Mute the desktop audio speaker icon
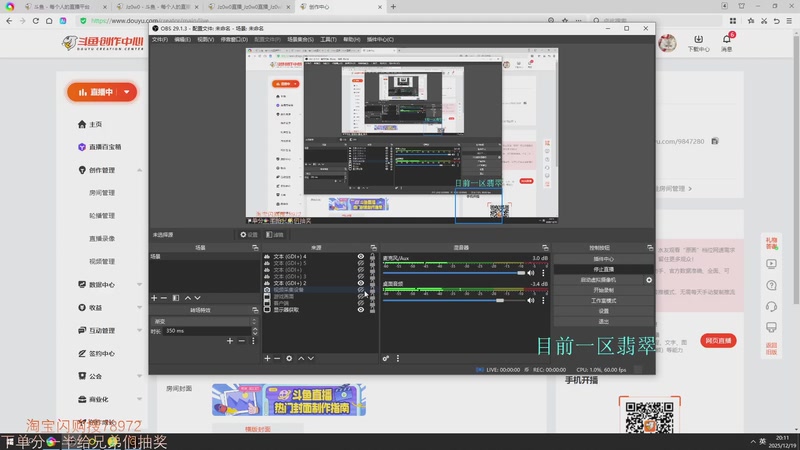Image resolution: width=800 pixels, height=450 pixels. click(x=531, y=301)
